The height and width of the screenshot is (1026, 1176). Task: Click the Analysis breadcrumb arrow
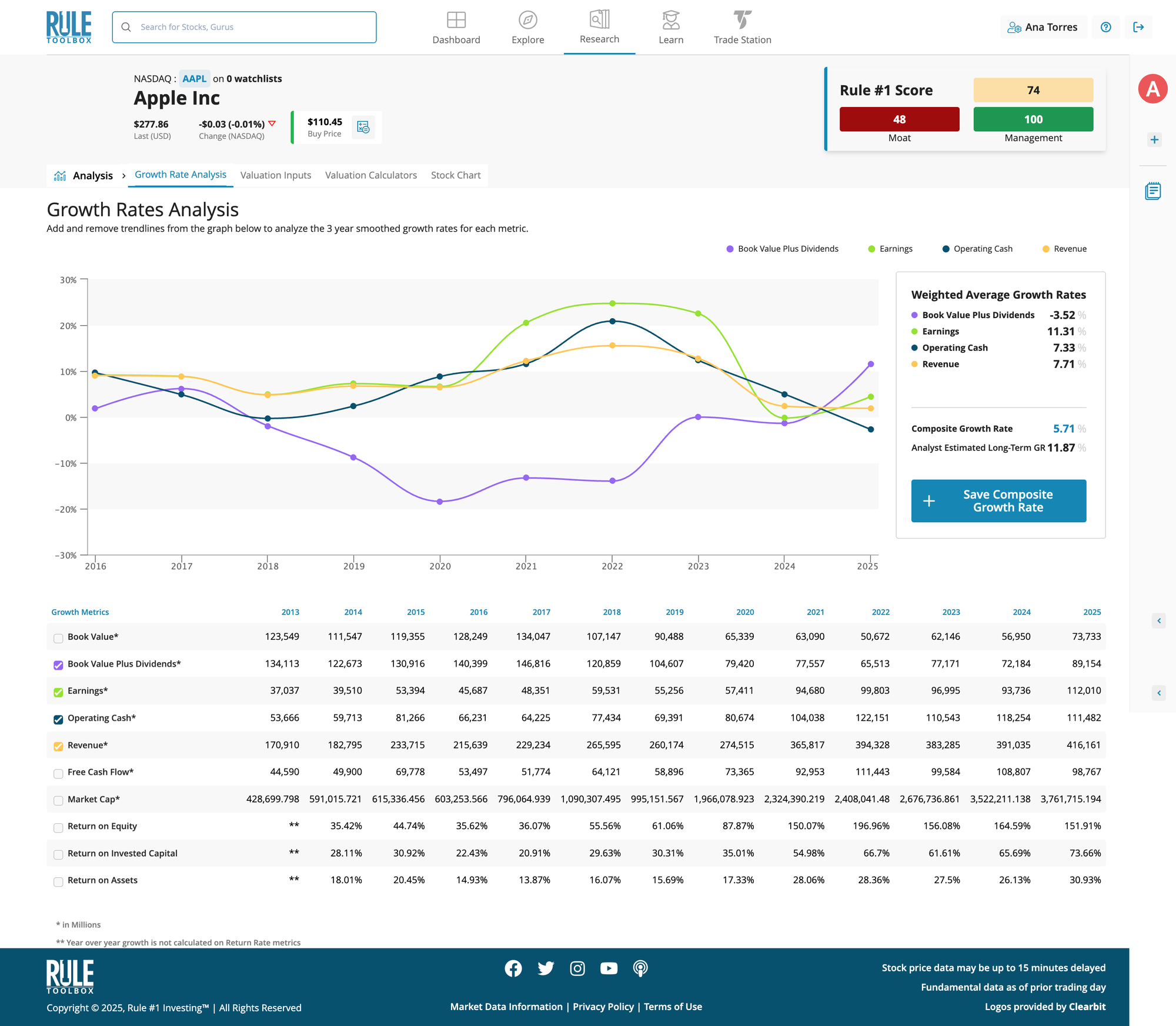[123, 176]
